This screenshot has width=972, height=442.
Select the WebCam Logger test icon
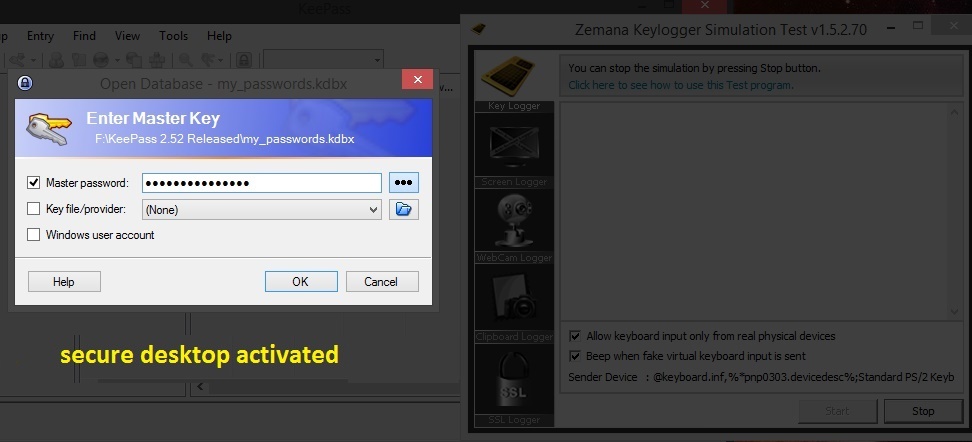pyautogui.click(x=514, y=221)
